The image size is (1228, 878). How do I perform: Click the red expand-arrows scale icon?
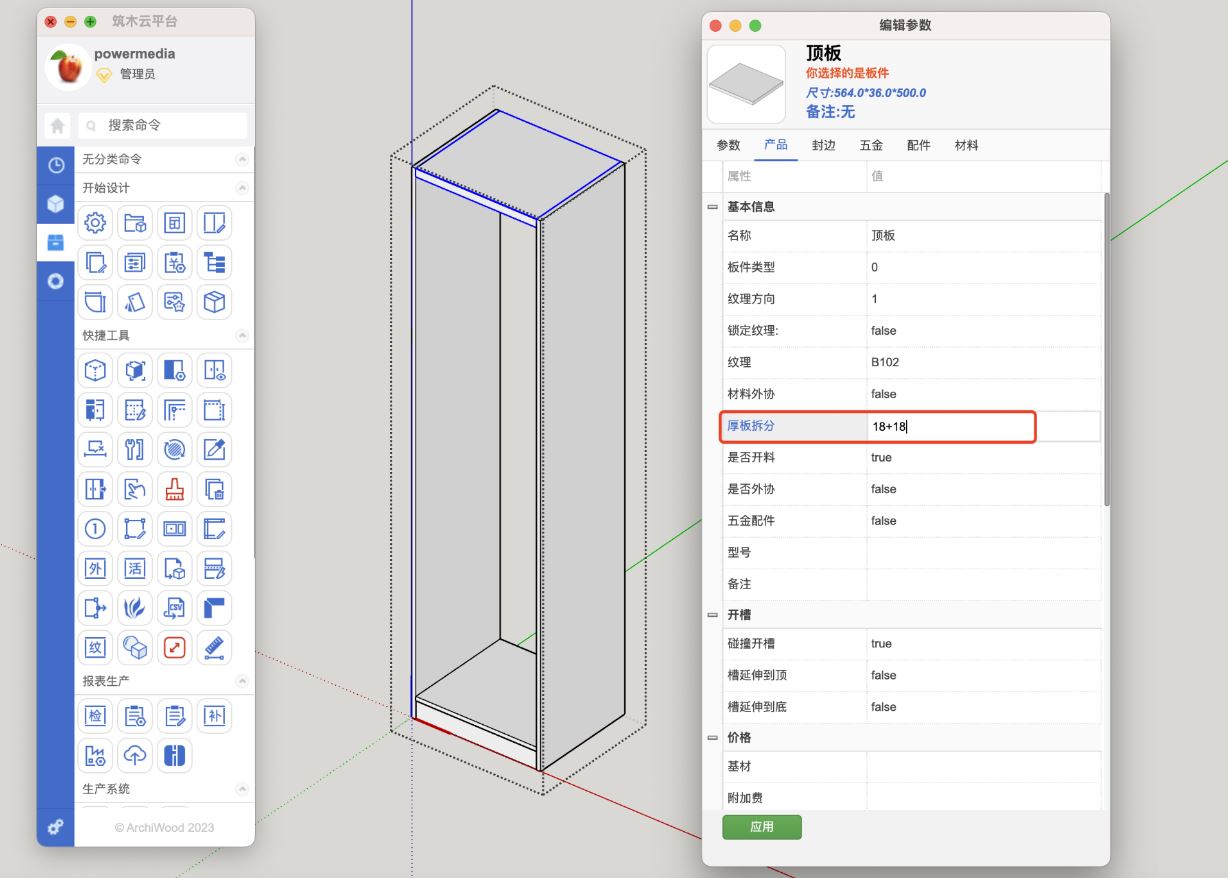(175, 647)
